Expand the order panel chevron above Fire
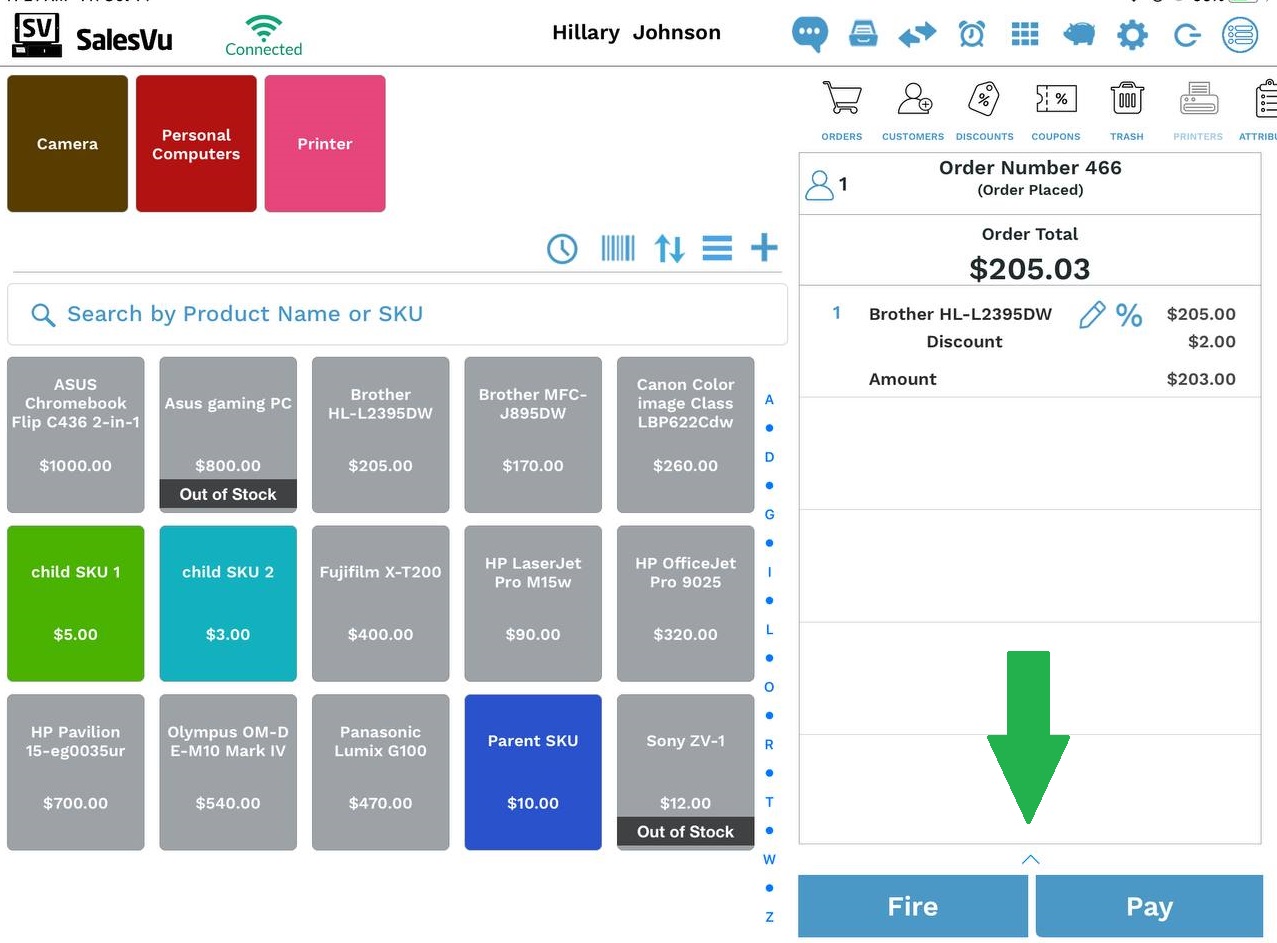The height and width of the screenshot is (943, 1277). click(1031, 859)
